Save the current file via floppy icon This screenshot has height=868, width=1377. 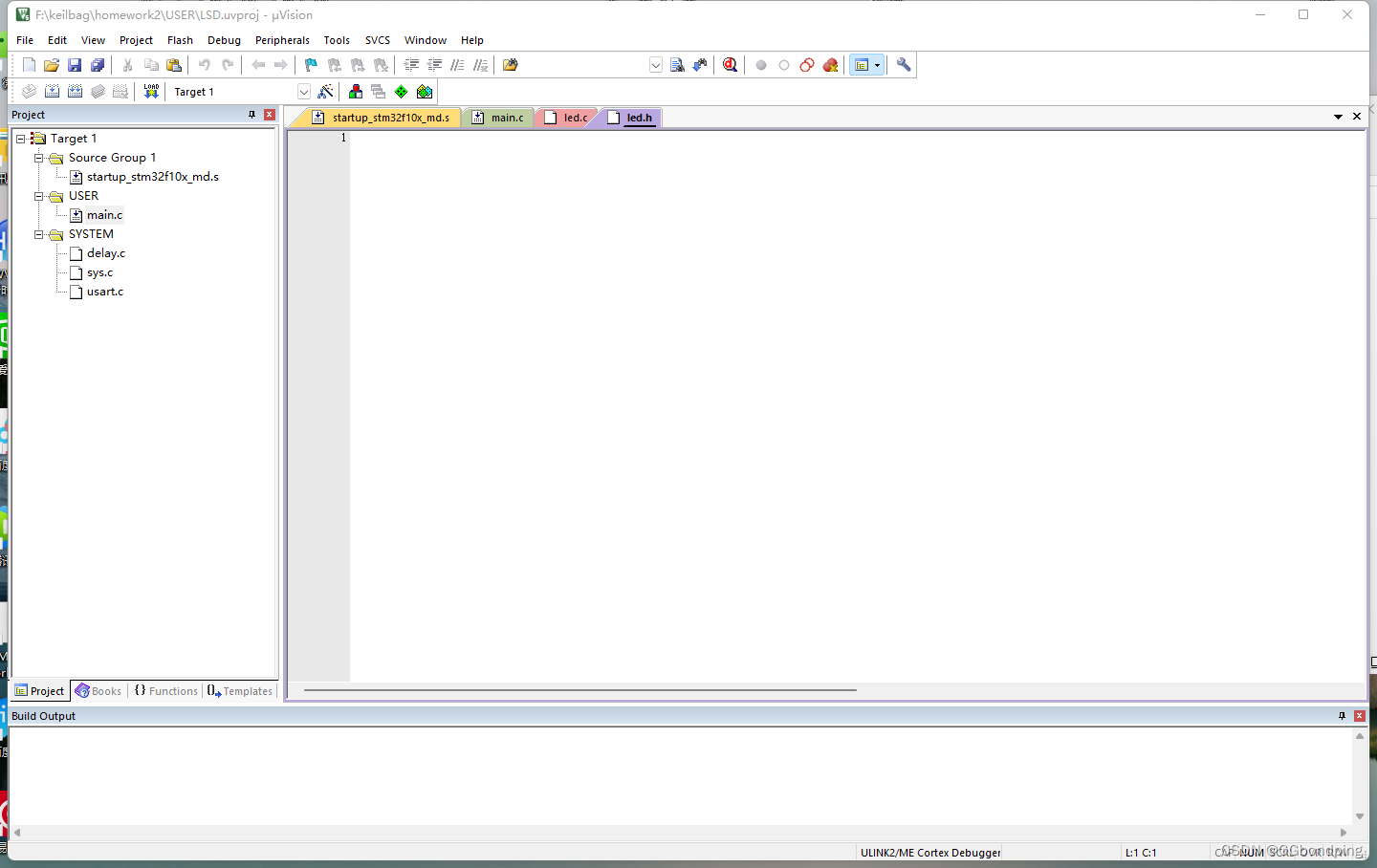click(x=75, y=65)
